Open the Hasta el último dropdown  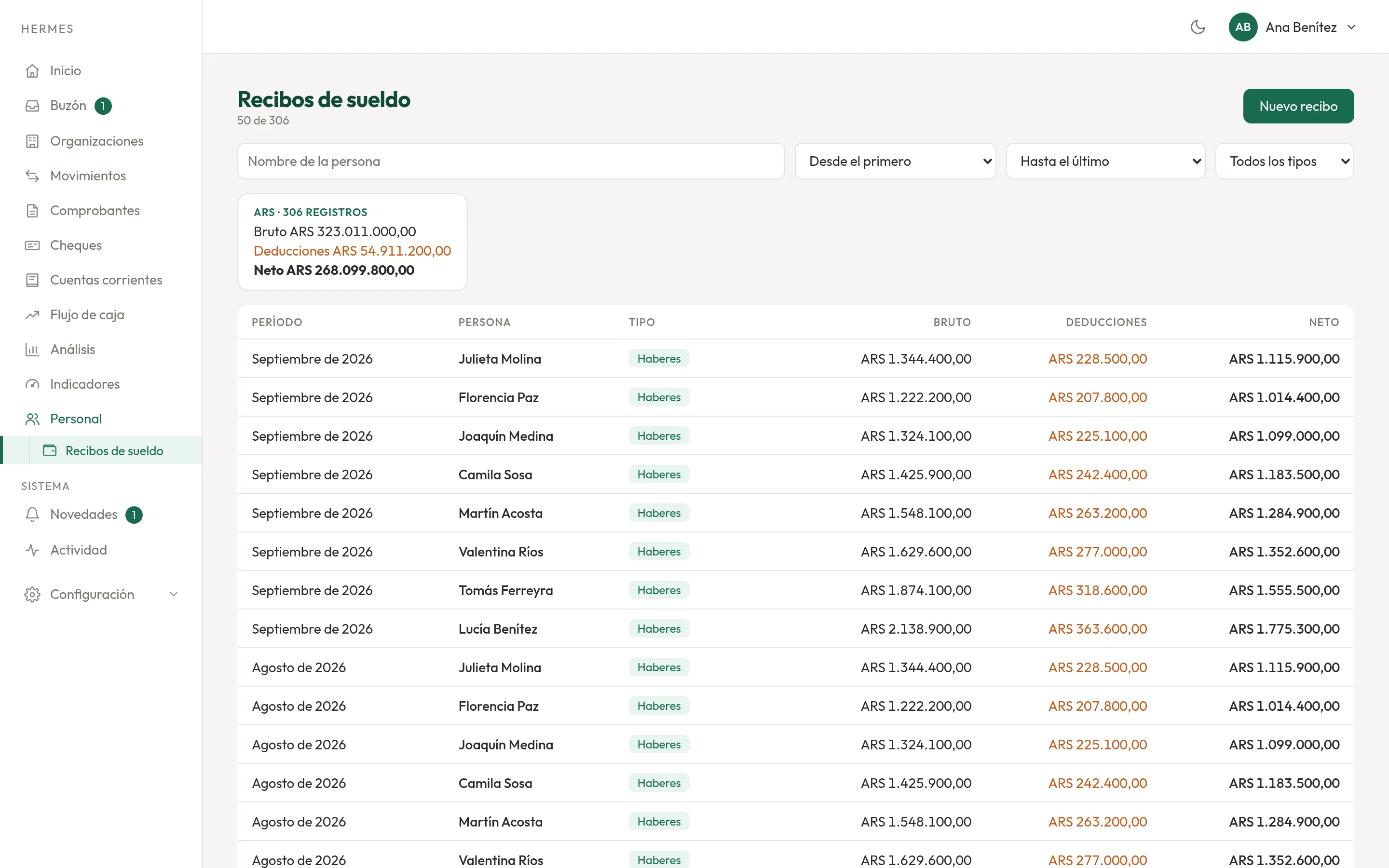click(1105, 162)
